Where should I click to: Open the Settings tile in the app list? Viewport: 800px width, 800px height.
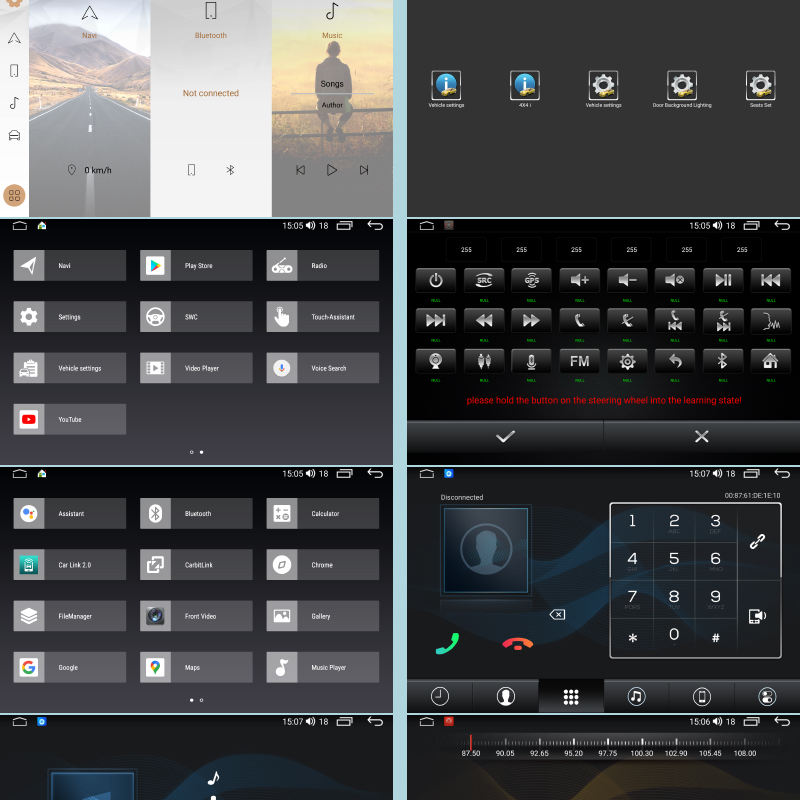69,317
